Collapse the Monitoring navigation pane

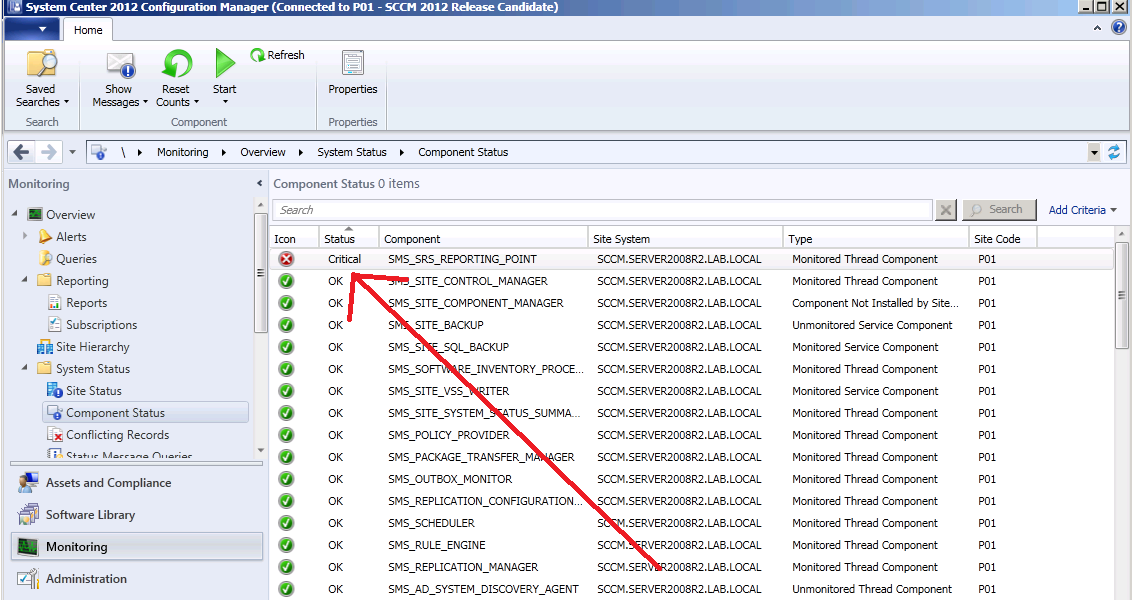coord(259,183)
